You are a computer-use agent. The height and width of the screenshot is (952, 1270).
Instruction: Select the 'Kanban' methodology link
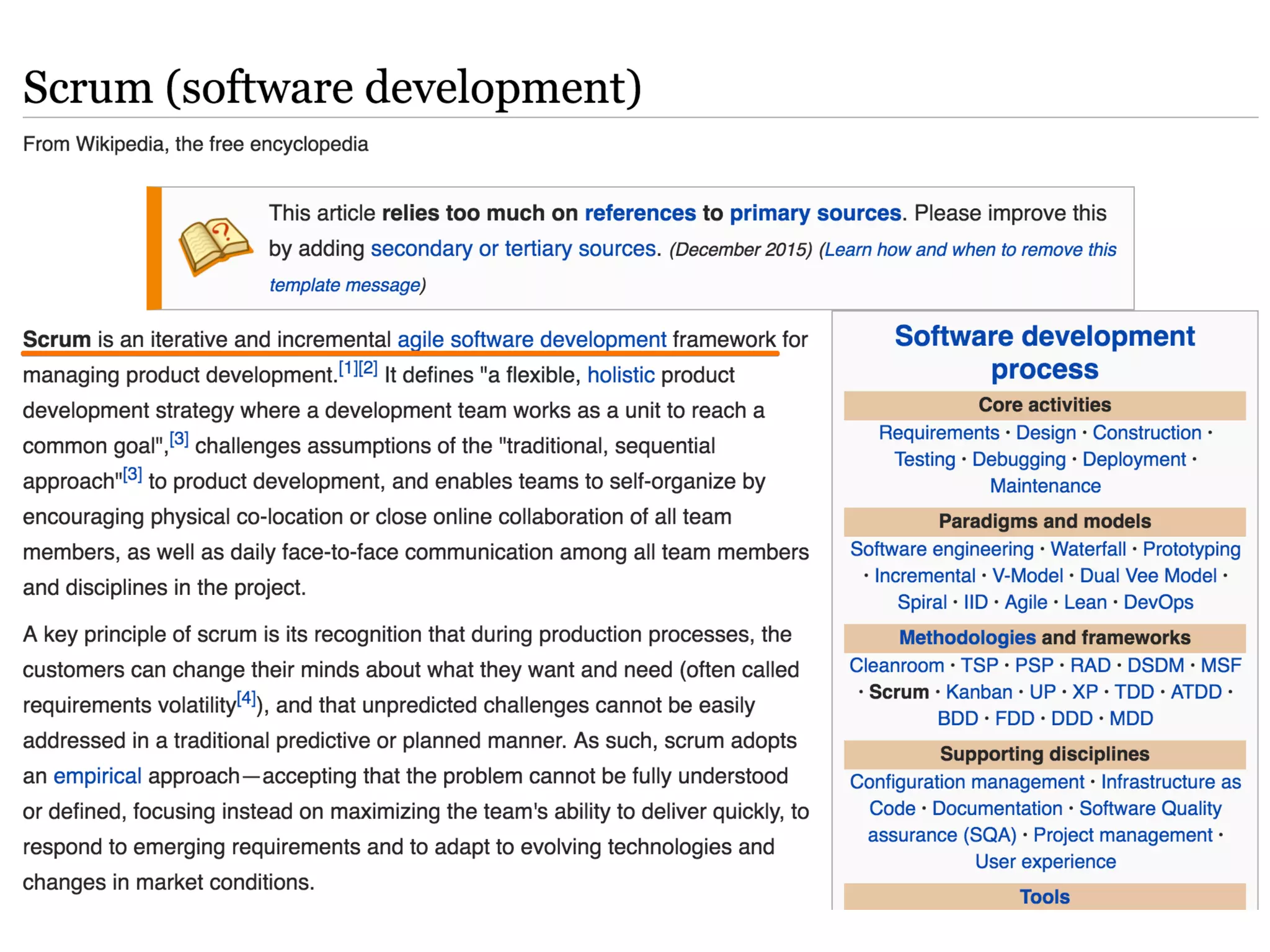pos(979,692)
